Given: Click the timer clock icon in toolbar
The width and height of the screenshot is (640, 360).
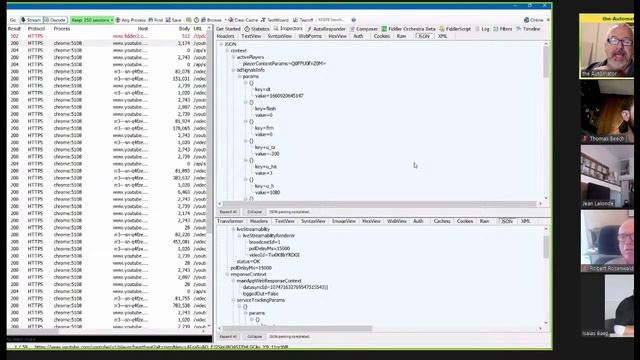Looking at the screenshot, I should click(196, 20).
